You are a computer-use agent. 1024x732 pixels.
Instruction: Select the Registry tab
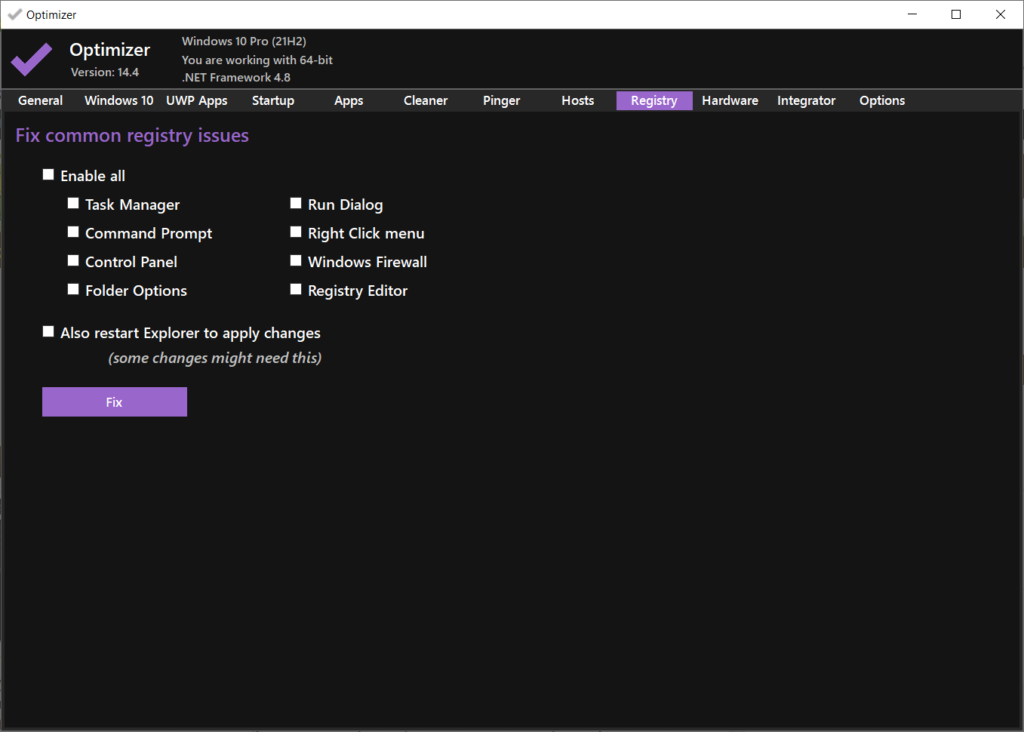point(654,101)
